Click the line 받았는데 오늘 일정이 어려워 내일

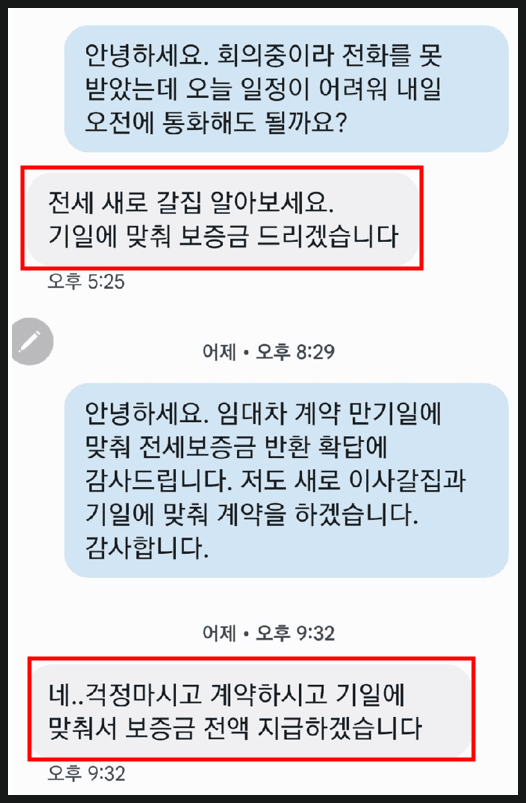click(263, 90)
